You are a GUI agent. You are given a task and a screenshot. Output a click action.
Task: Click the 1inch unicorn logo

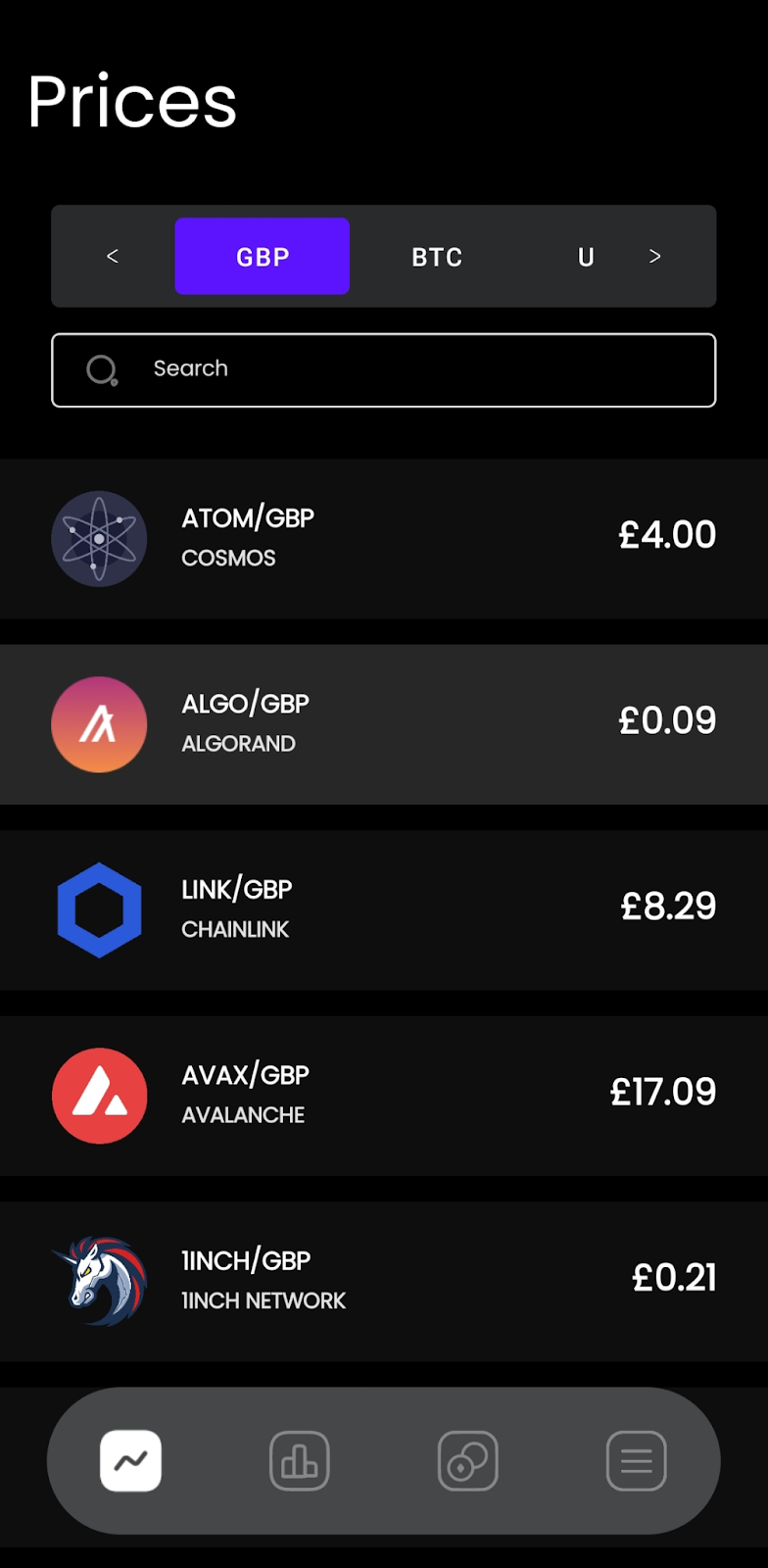point(99,1281)
